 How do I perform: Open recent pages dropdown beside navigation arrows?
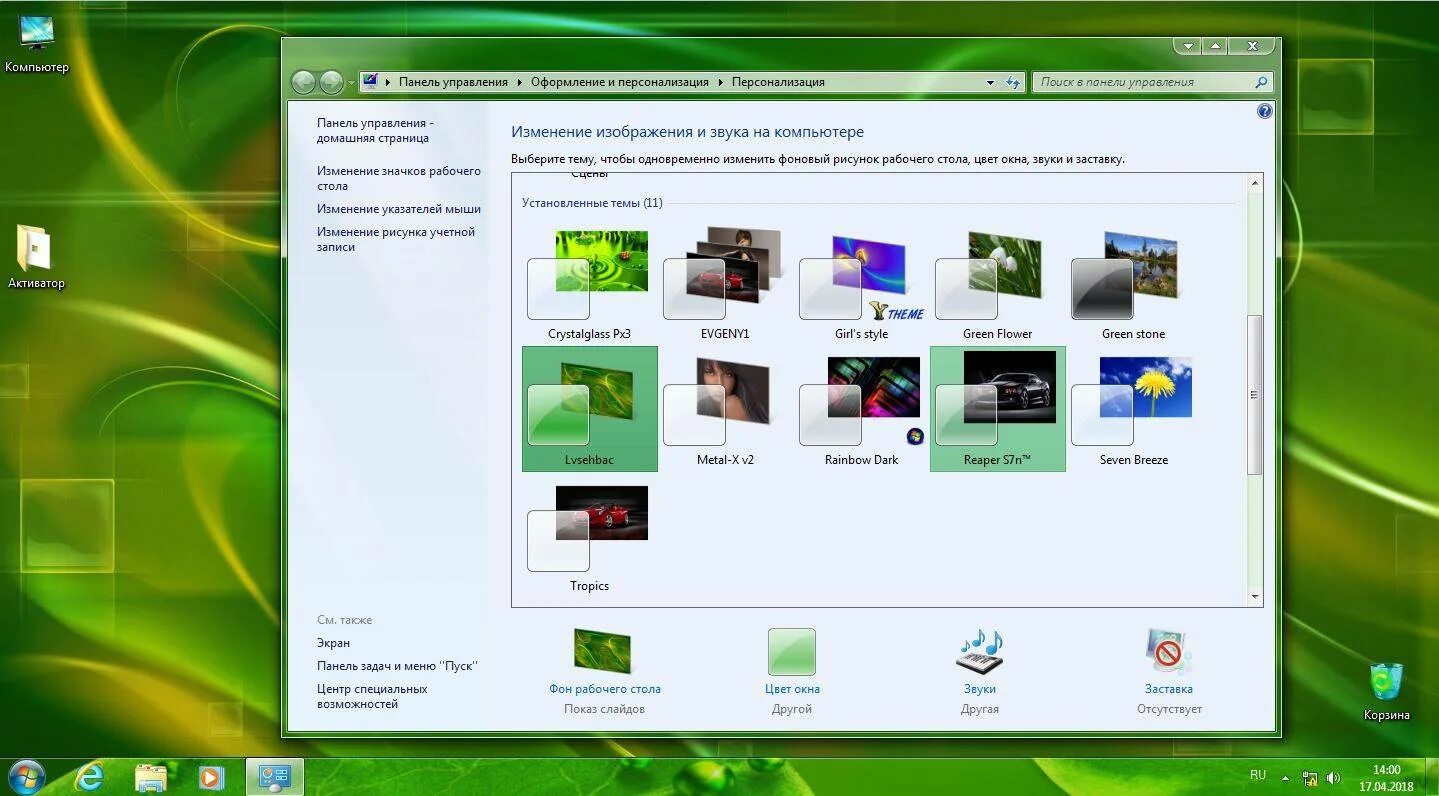pos(351,83)
